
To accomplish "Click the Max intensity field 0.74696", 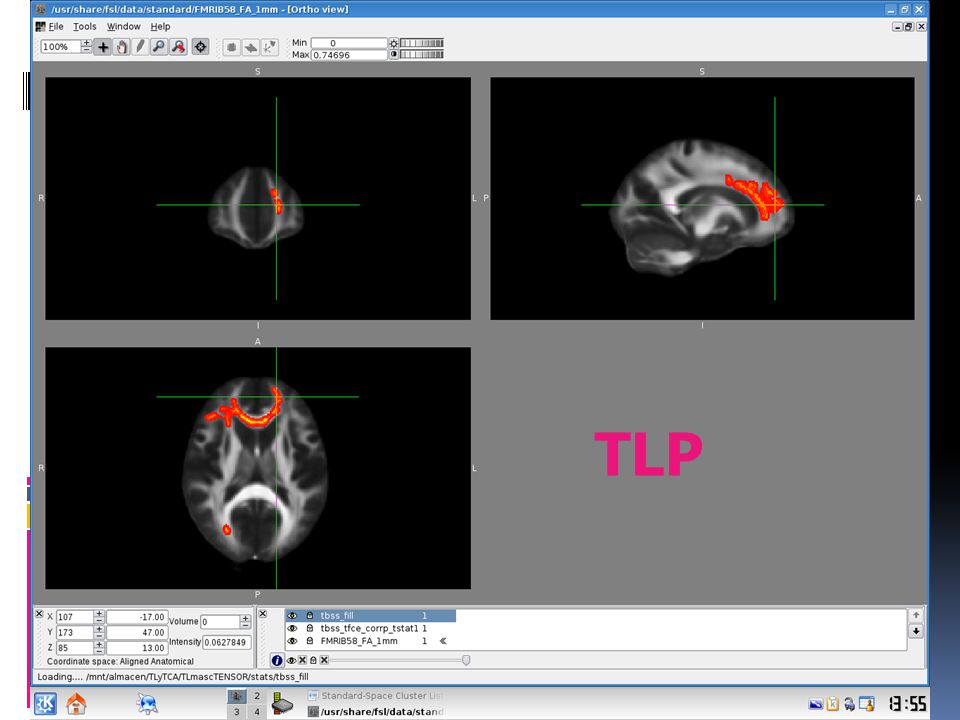I will (349, 54).
